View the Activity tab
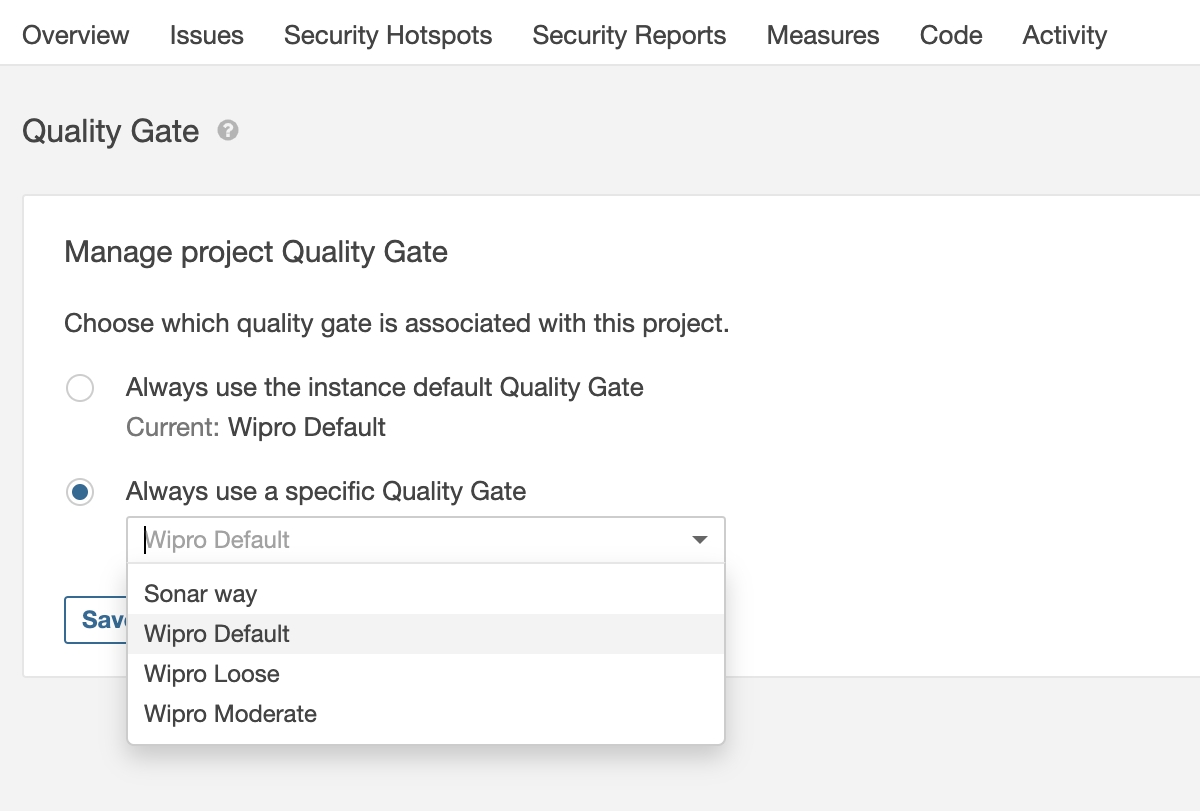Viewport: 1200px width, 811px height. (1065, 35)
